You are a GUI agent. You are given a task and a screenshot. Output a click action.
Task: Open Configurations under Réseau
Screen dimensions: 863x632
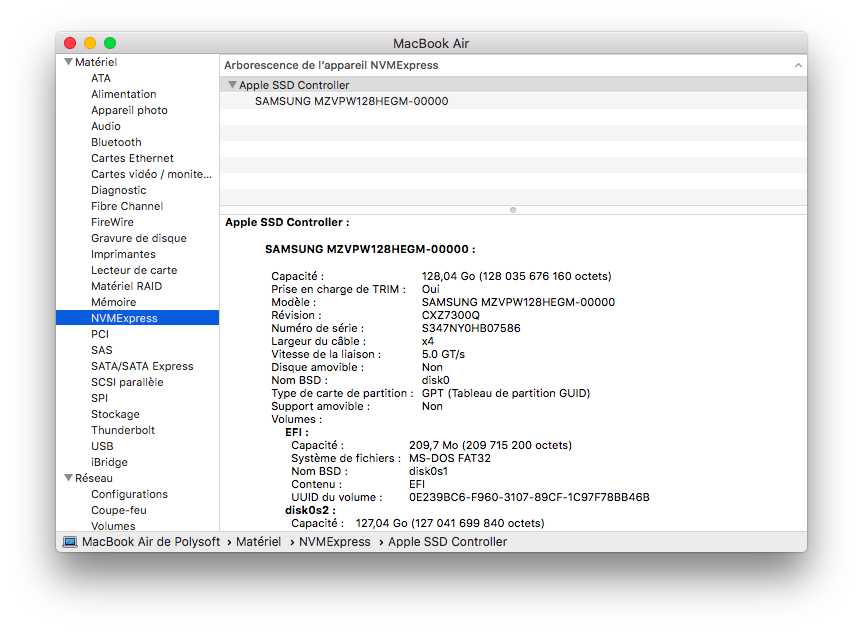(x=129, y=494)
